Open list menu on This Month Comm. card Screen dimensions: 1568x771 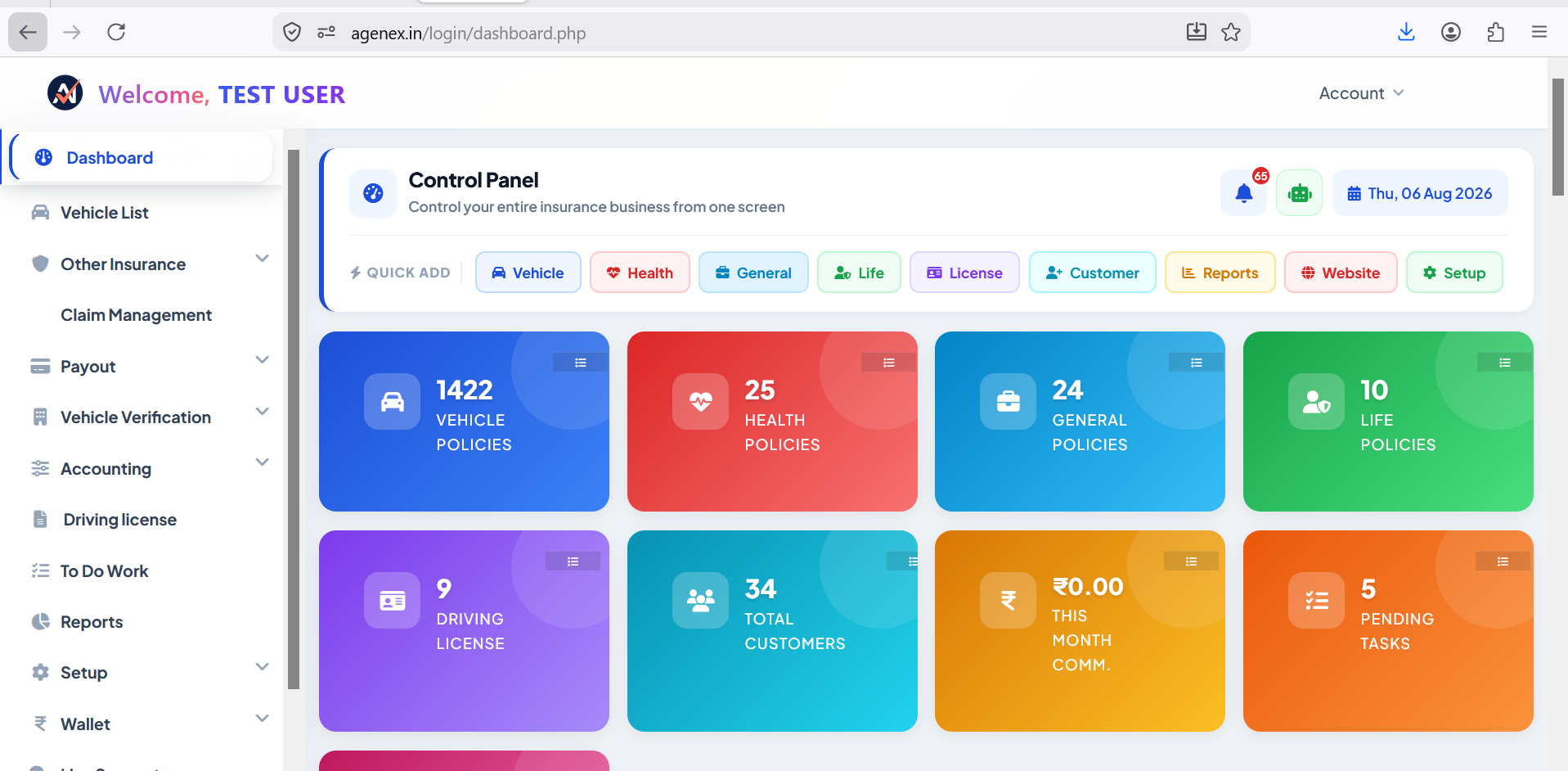[x=1191, y=561]
